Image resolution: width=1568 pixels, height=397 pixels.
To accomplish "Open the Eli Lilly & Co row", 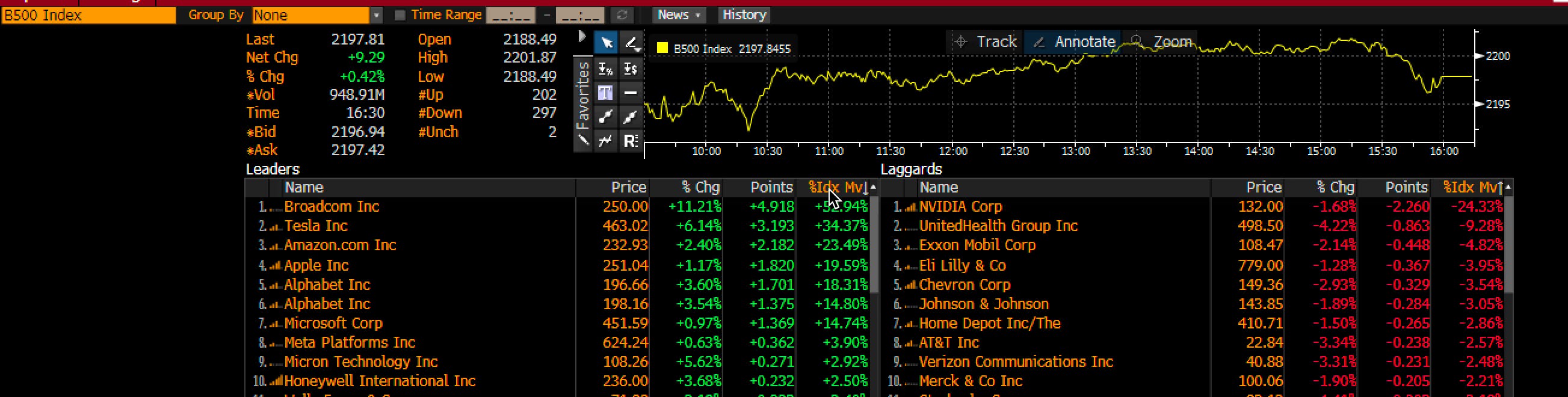I will (x=1193, y=266).
